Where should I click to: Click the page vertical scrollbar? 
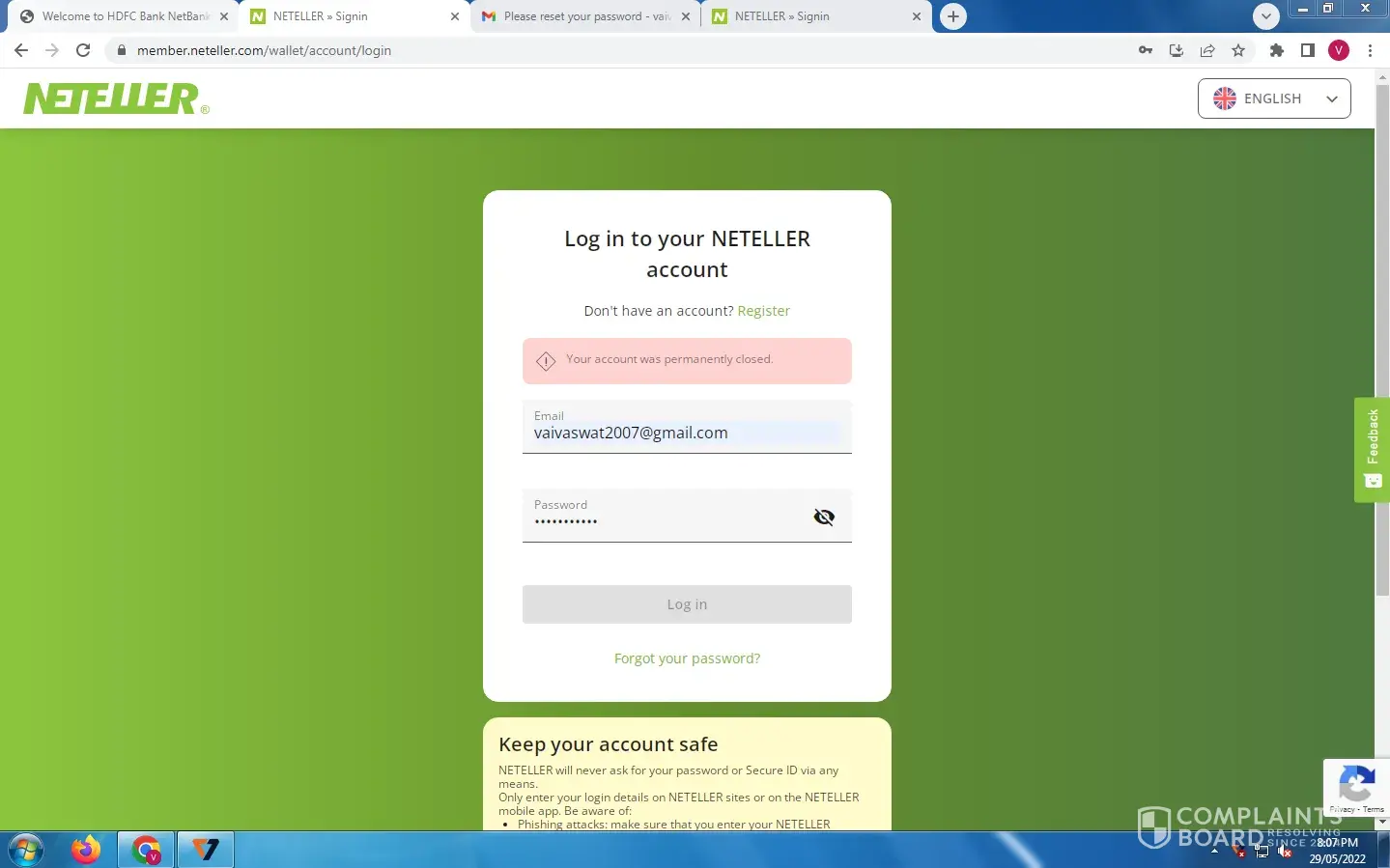tap(1382, 338)
